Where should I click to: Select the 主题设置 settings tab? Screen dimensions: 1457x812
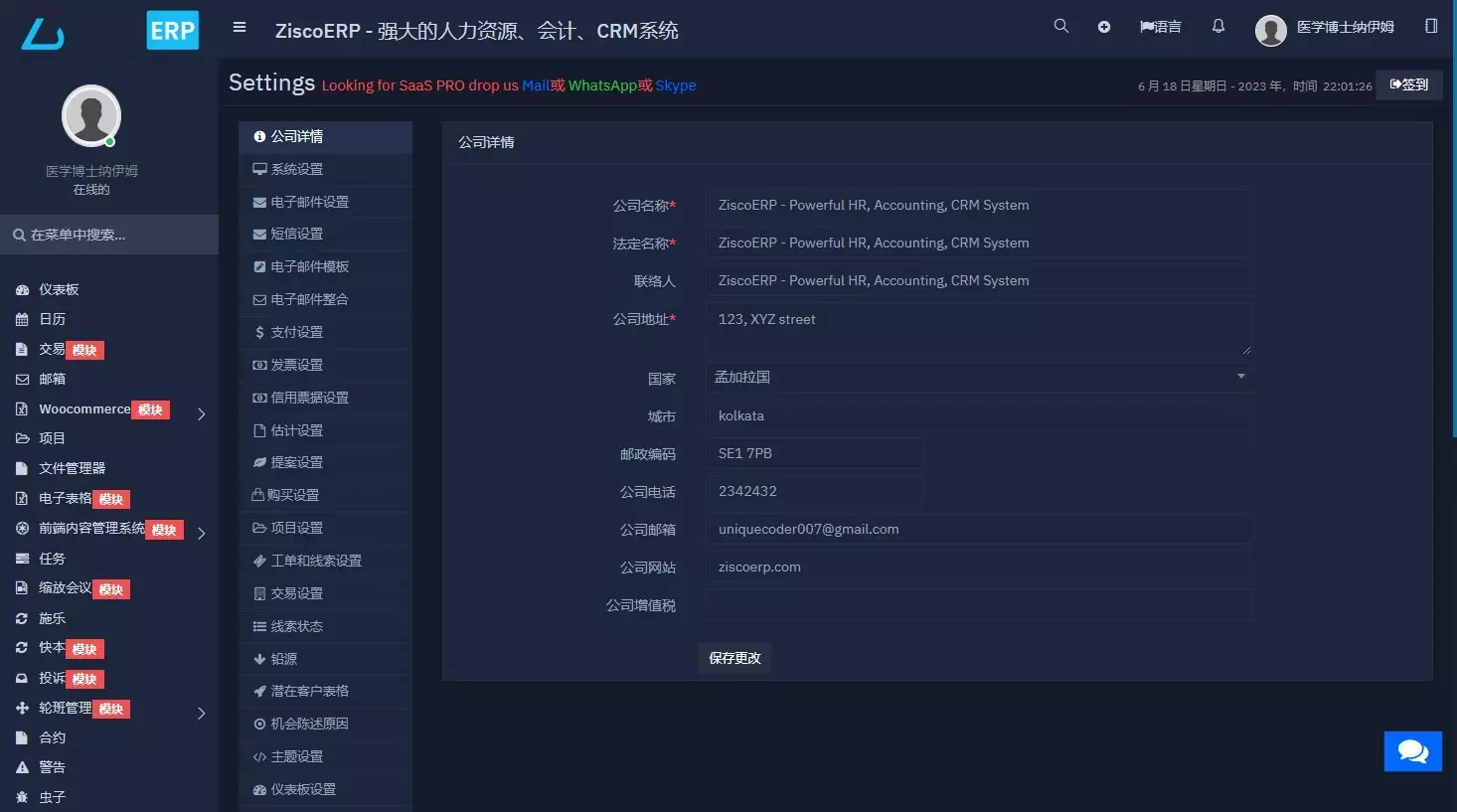pyautogui.click(x=325, y=756)
